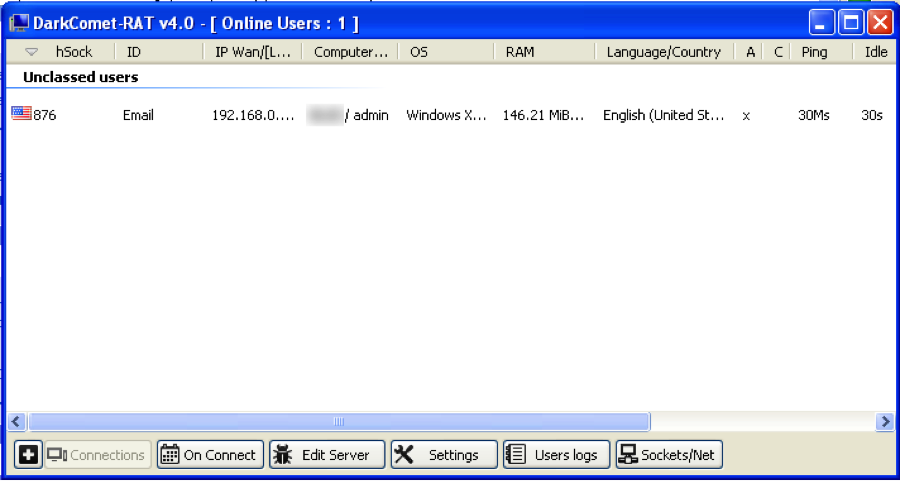Click the Windows X... OS cell
The image size is (900, 481).
(447, 115)
